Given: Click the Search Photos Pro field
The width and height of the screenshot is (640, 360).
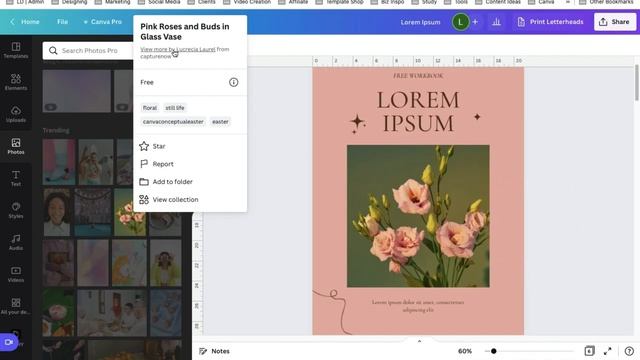Looking at the screenshot, I should coord(88,51).
